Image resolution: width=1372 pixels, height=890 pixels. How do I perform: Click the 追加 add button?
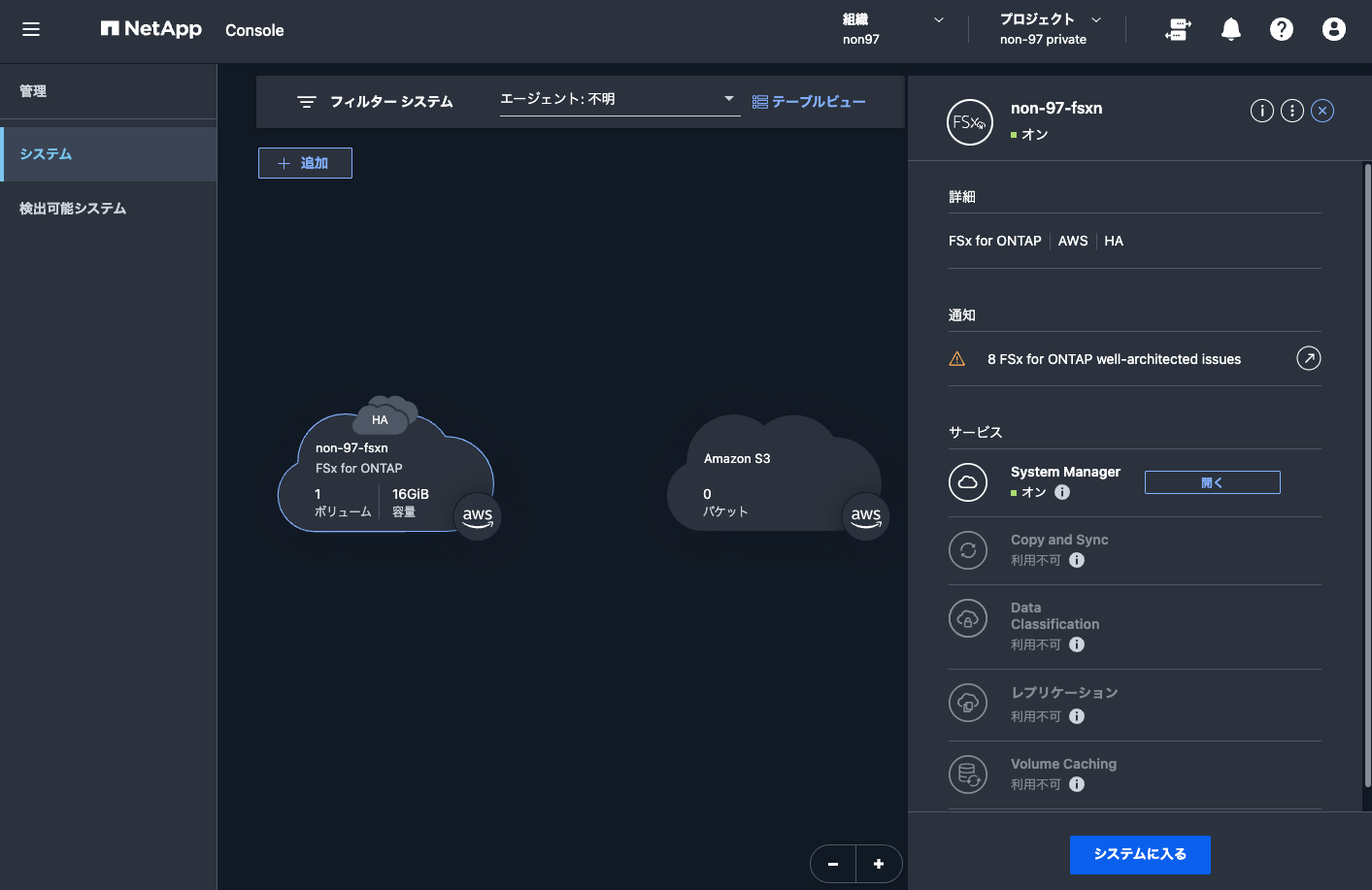pos(305,163)
